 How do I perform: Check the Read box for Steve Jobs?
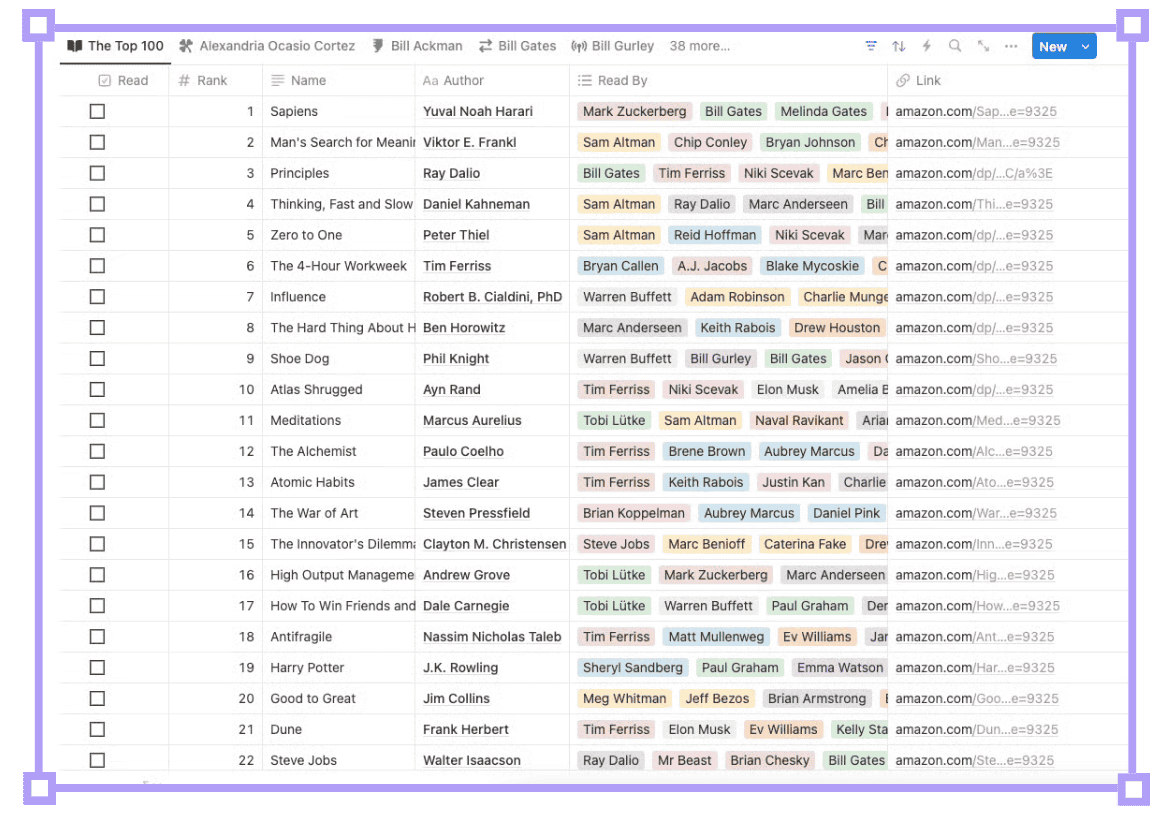(x=97, y=760)
